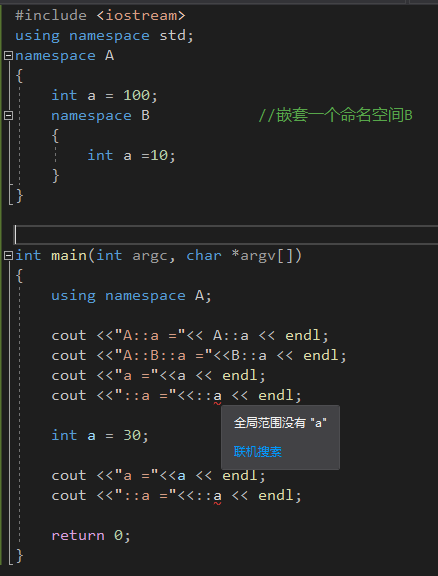Collapse the nested namespace B block
The image size is (438, 576).
(x=8, y=116)
